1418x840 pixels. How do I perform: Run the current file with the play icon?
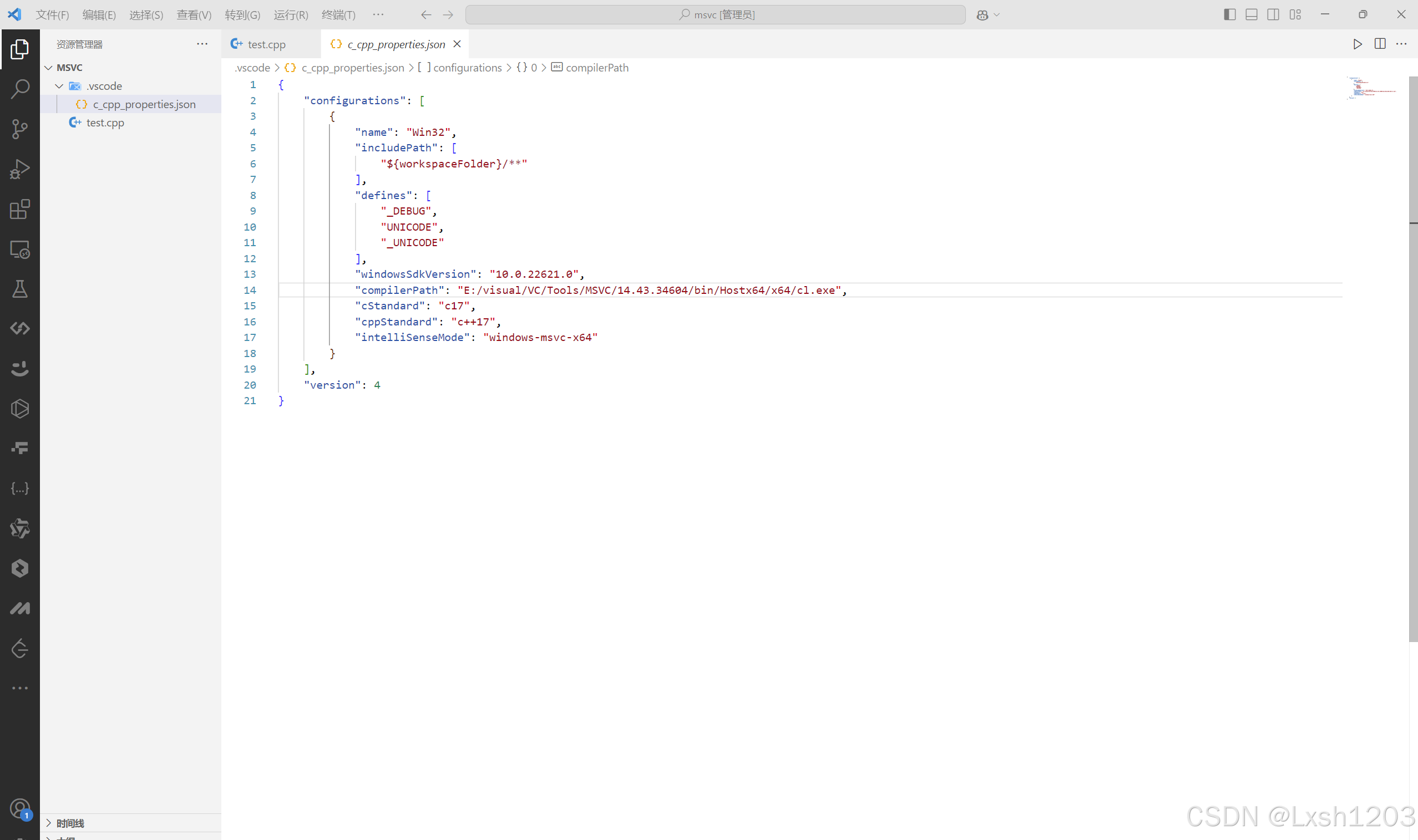(1358, 44)
